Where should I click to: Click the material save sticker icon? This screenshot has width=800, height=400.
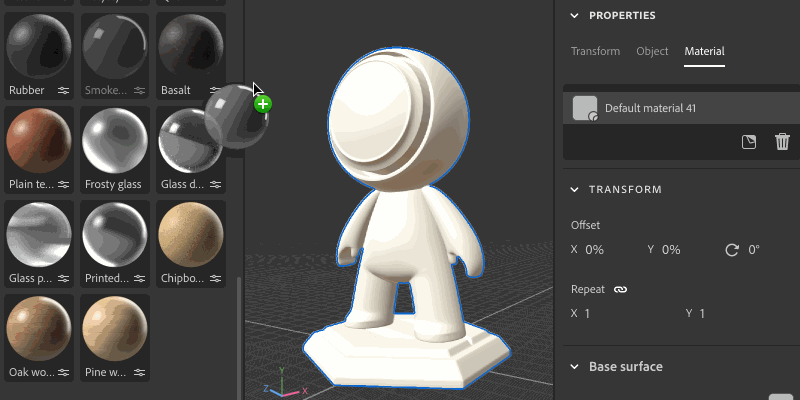coord(748,142)
